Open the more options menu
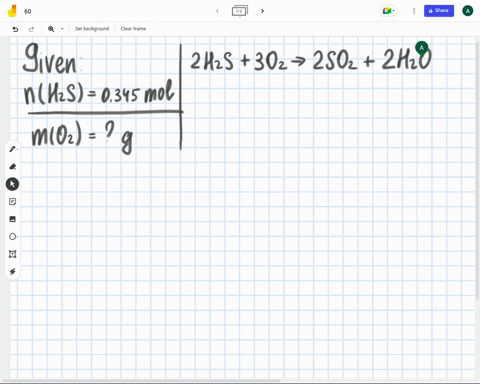 (414, 11)
